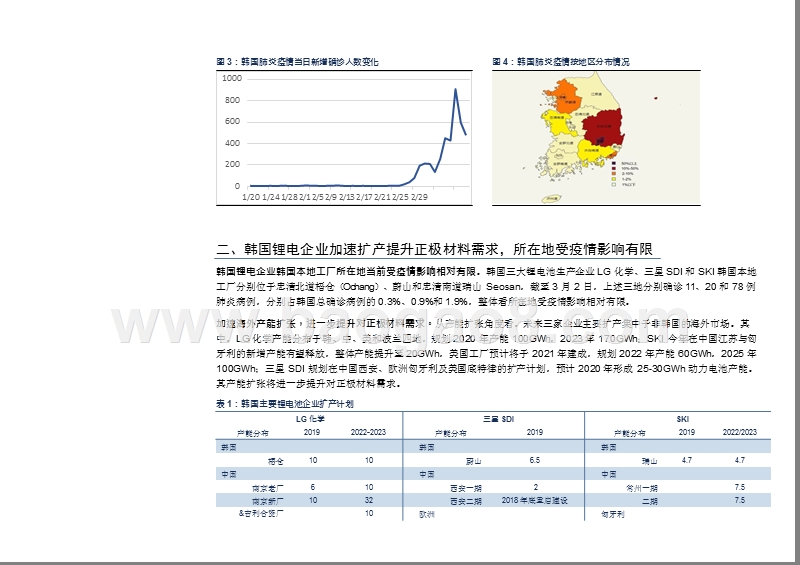Click the "蔚山" table cell
800x565 pixels.
tap(473, 461)
